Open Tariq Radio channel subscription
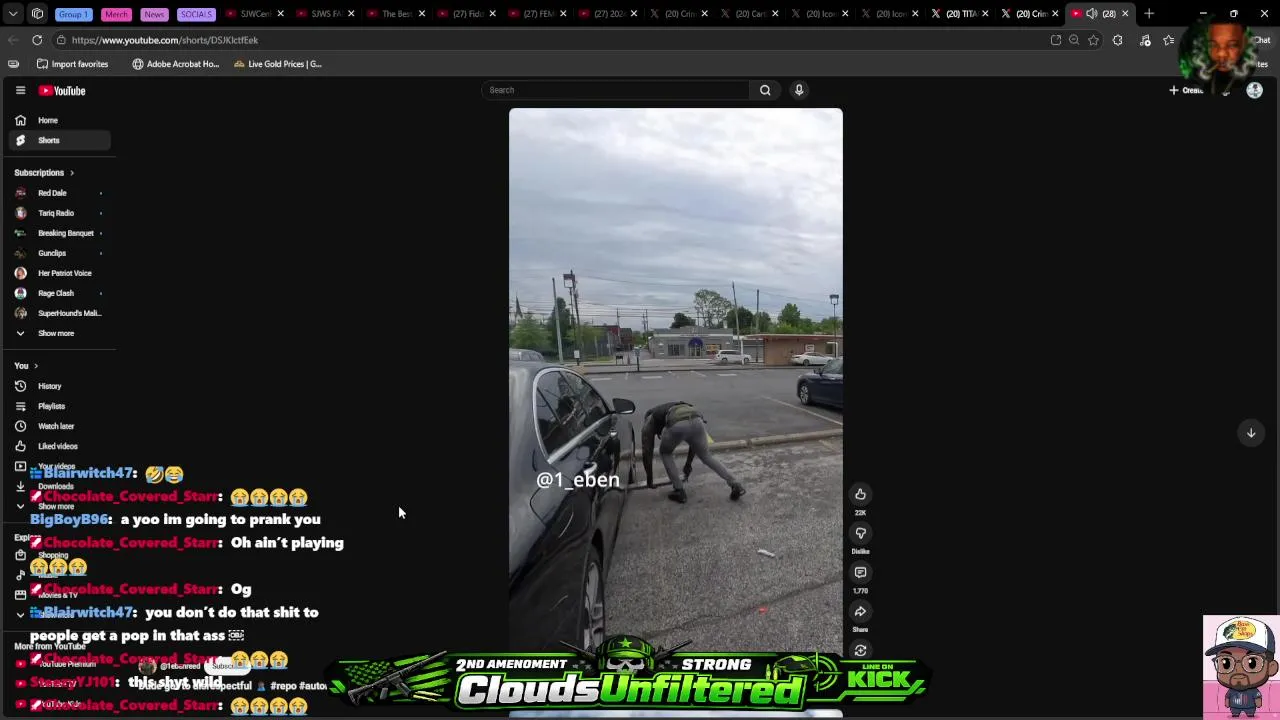This screenshot has height=720, width=1280. [x=59, y=213]
